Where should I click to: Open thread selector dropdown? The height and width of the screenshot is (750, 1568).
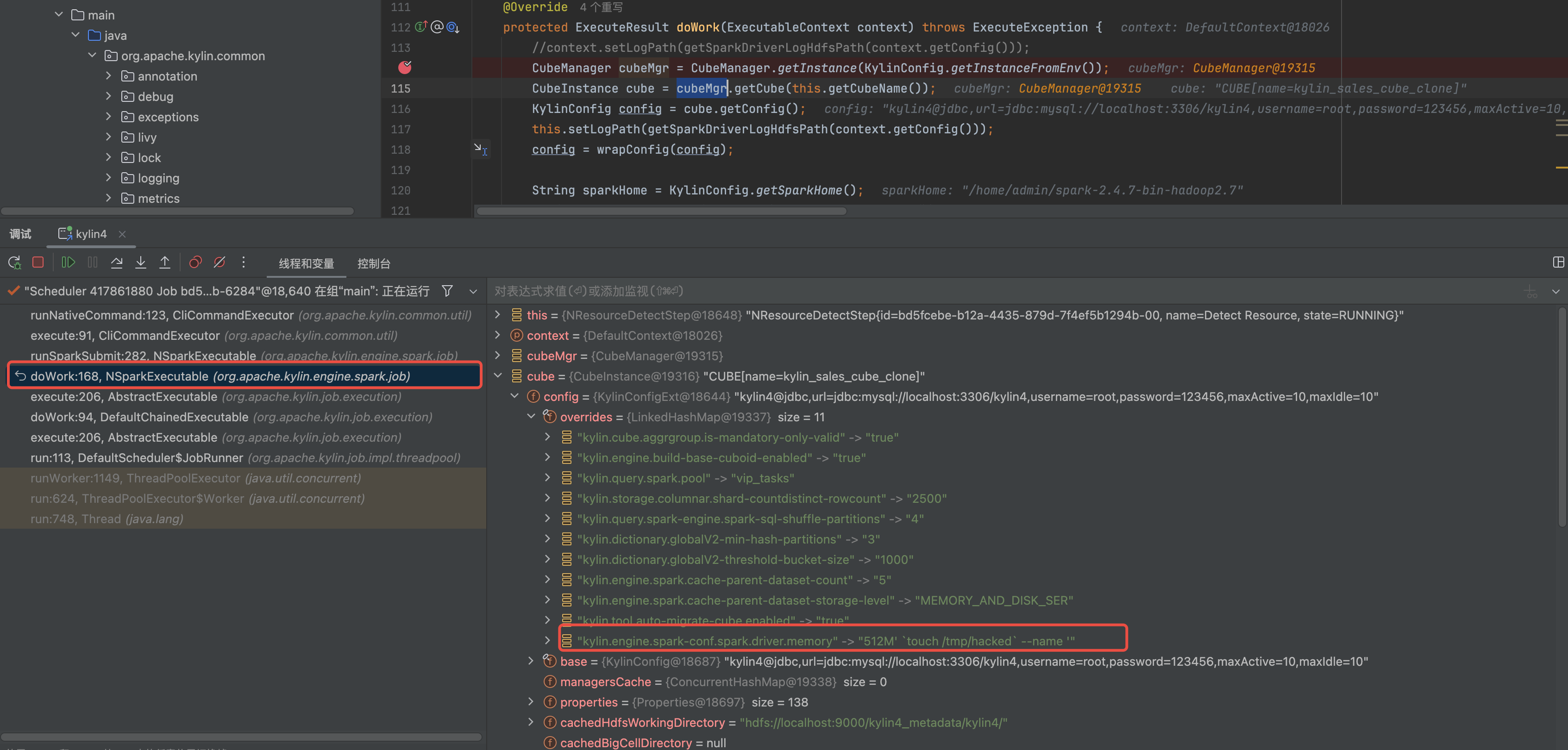pyautogui.click(x=473, y=292)
